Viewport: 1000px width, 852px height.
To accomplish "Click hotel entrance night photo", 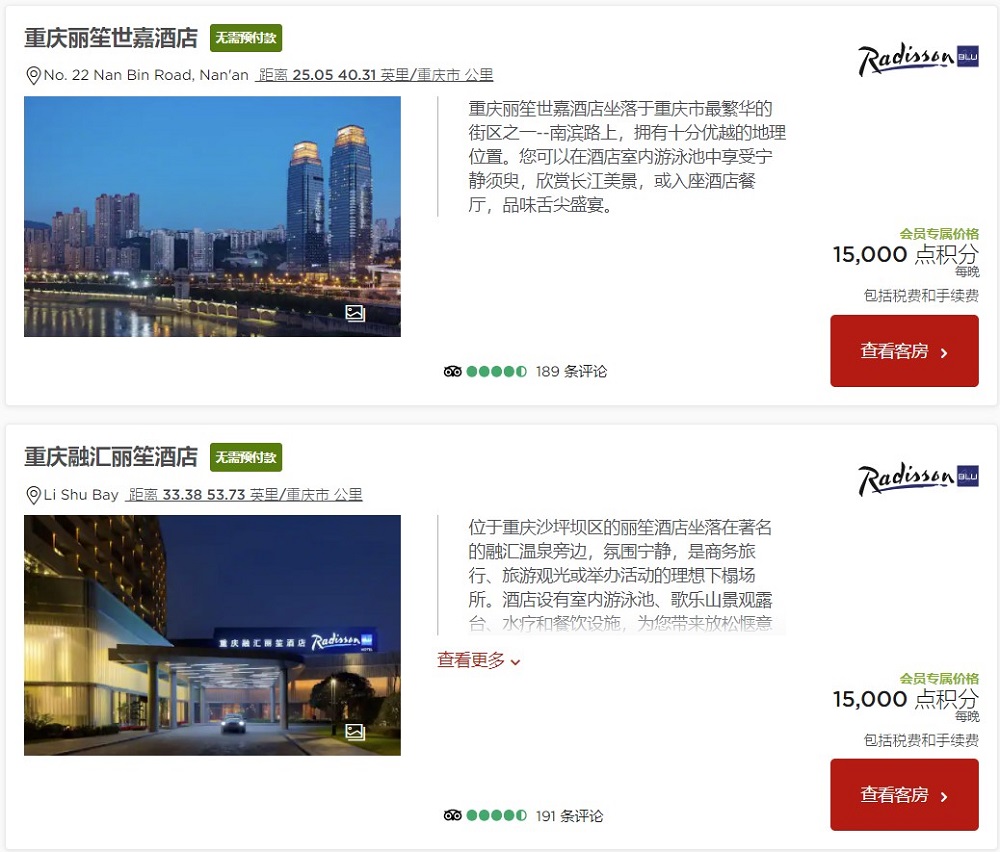I will pyautogui.click(x=212, y=635).
